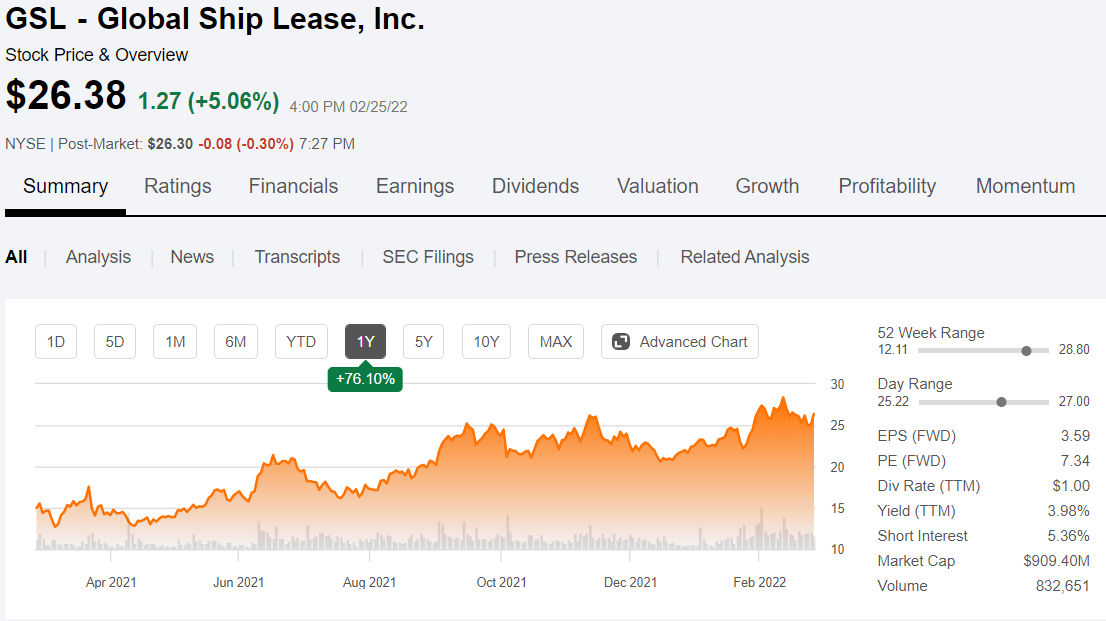Choose the 10Y chart range
Screen dimensions: 1106x621
coord(486,342)
